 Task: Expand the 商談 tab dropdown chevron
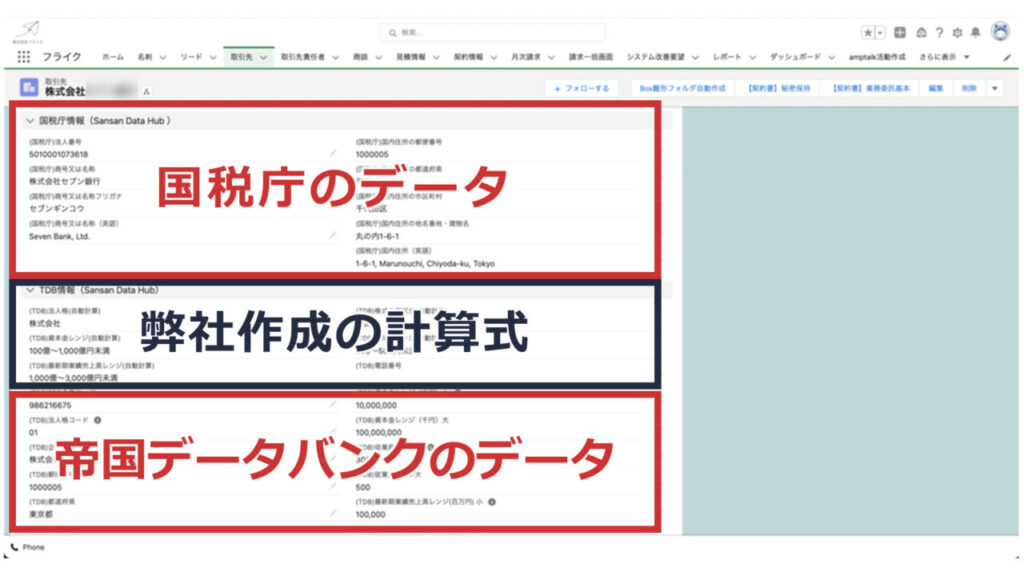(x=378, y=57)
